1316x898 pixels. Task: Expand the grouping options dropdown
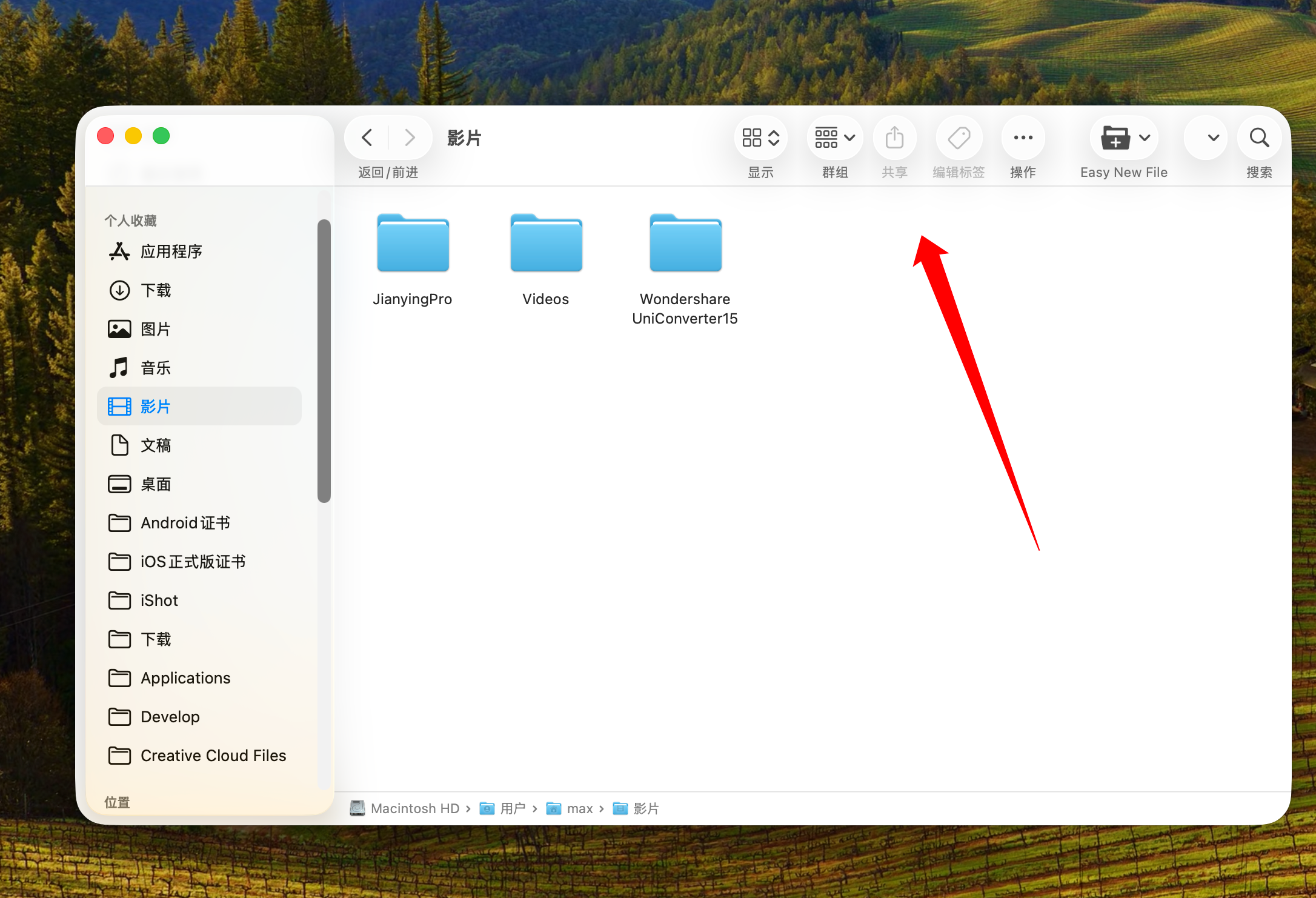[x=835, y=138]
